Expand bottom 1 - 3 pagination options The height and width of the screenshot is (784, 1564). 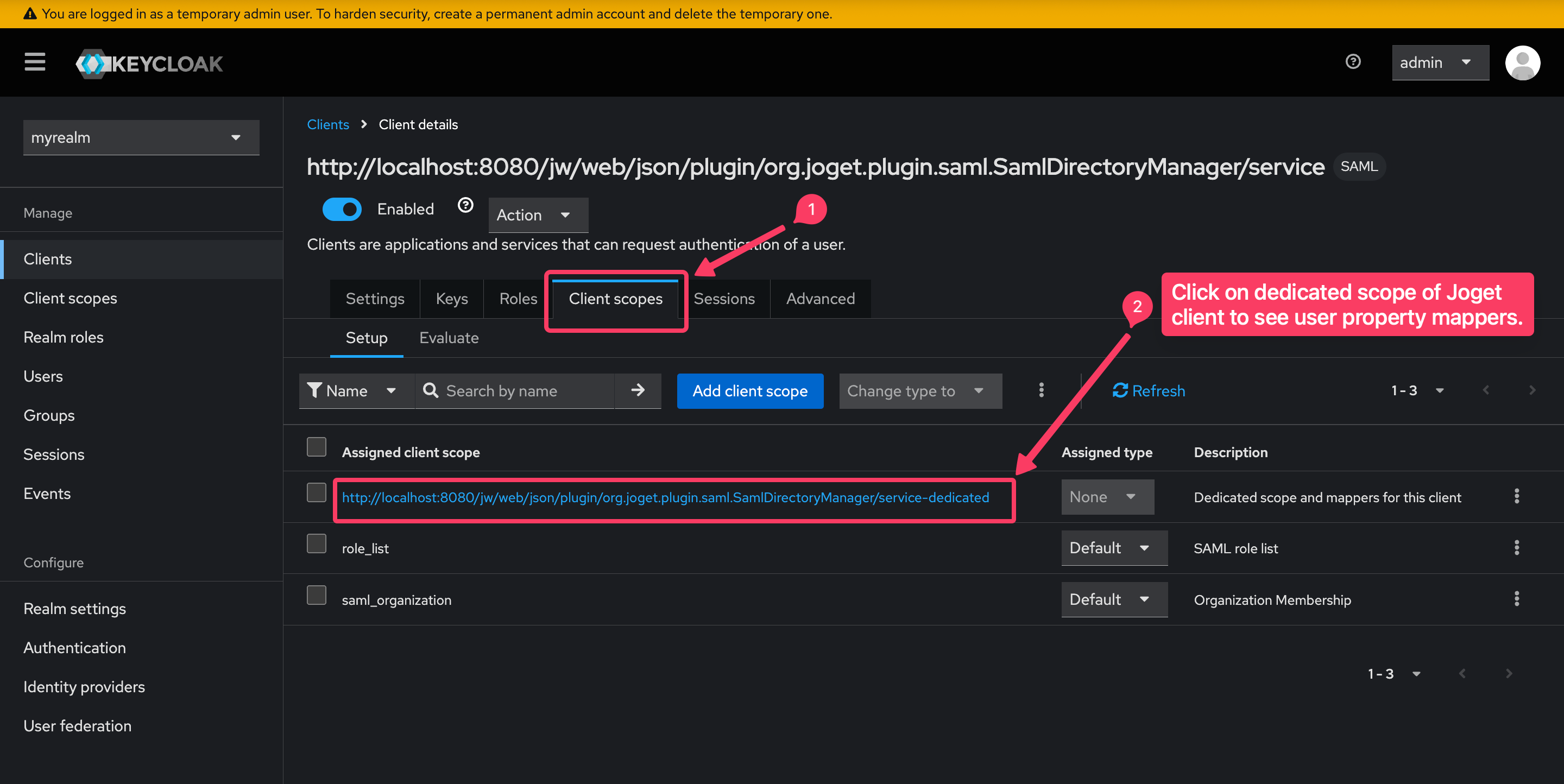pos(1394,674)
